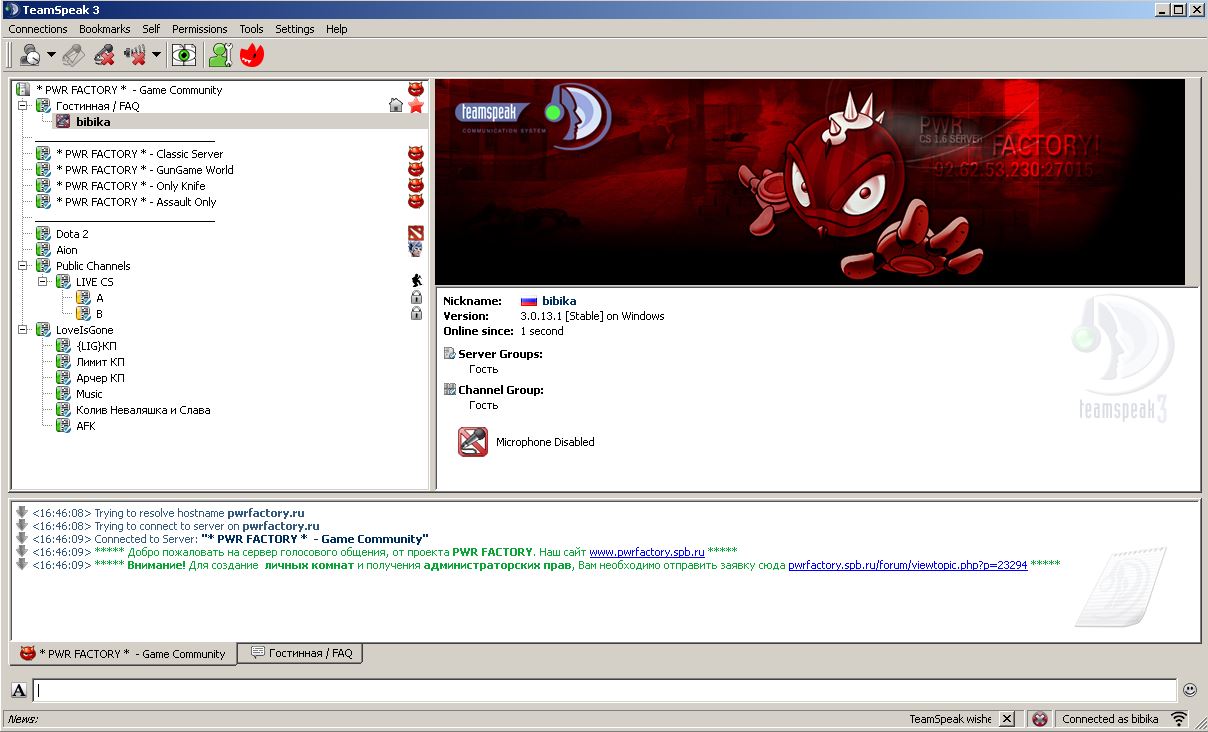Screen dimensions: 1208x732
Task: Open the dropdown arrow beside the Away icon
Action: coord(51,55)
